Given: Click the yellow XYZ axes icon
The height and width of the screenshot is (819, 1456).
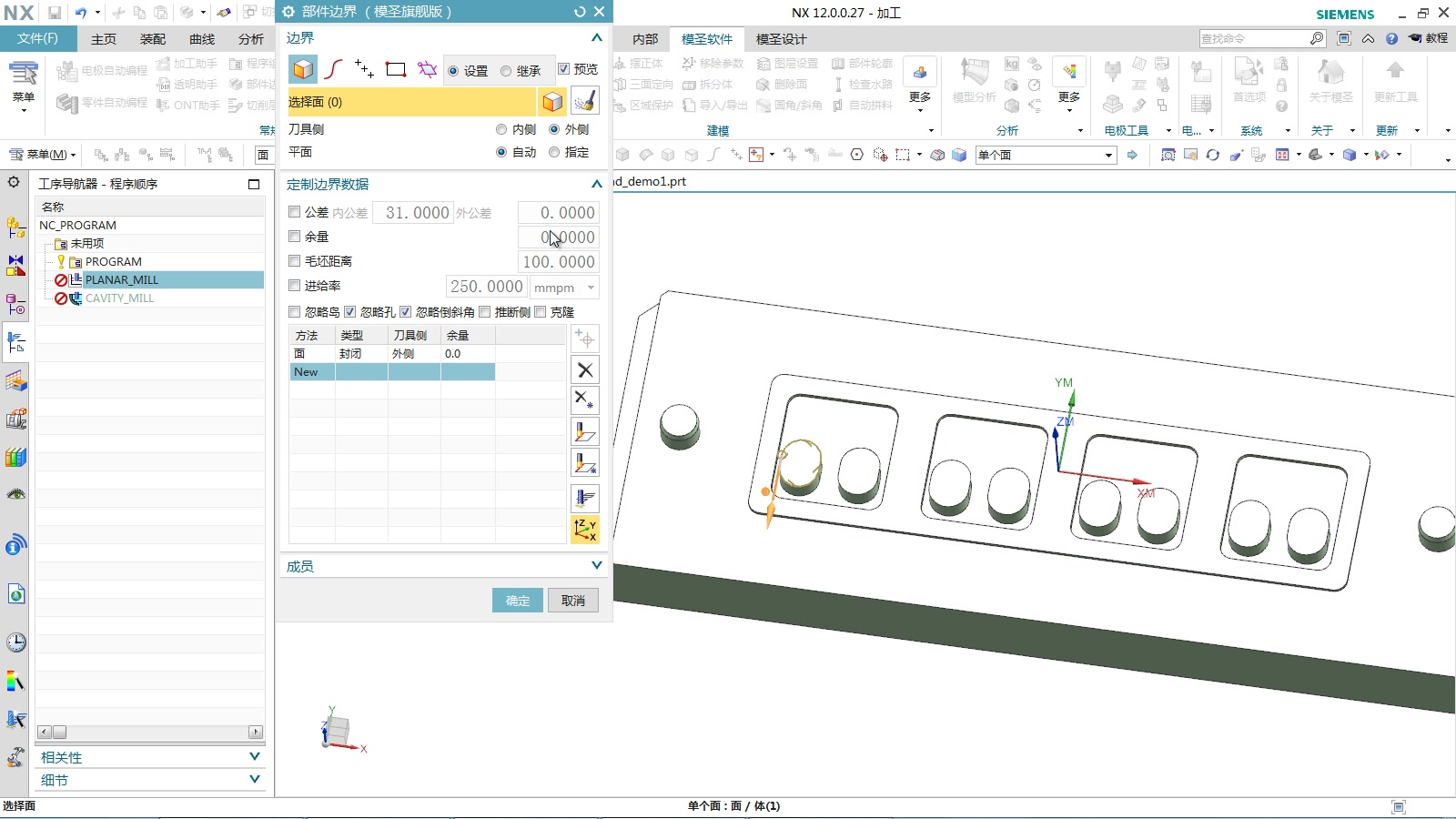Looking at the screenshot, I should (585, 530).
